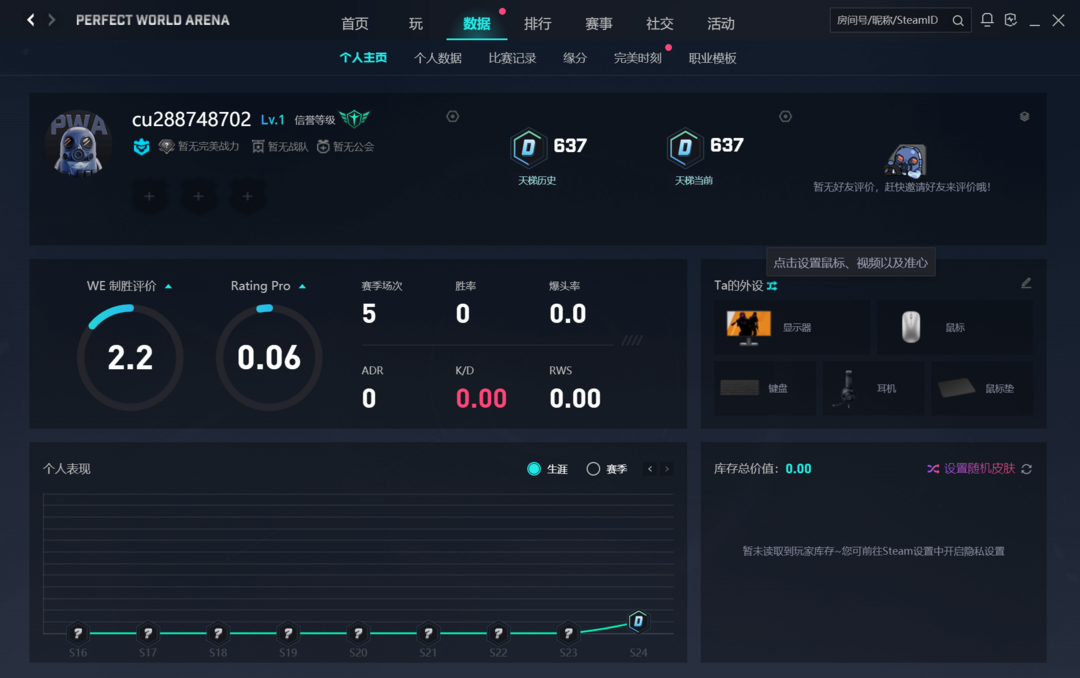Expand the WE 制胜评价 arrow
The width and height of the screenshot is (1080, 678).
point(169,287)
